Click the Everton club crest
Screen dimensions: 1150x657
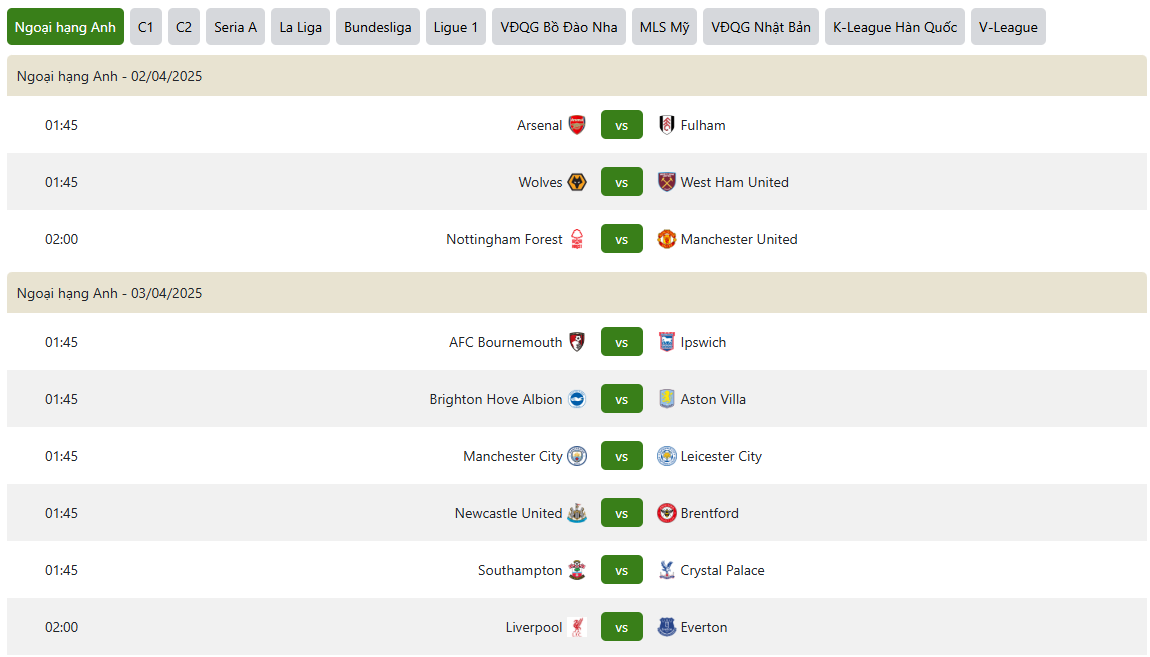666,627
